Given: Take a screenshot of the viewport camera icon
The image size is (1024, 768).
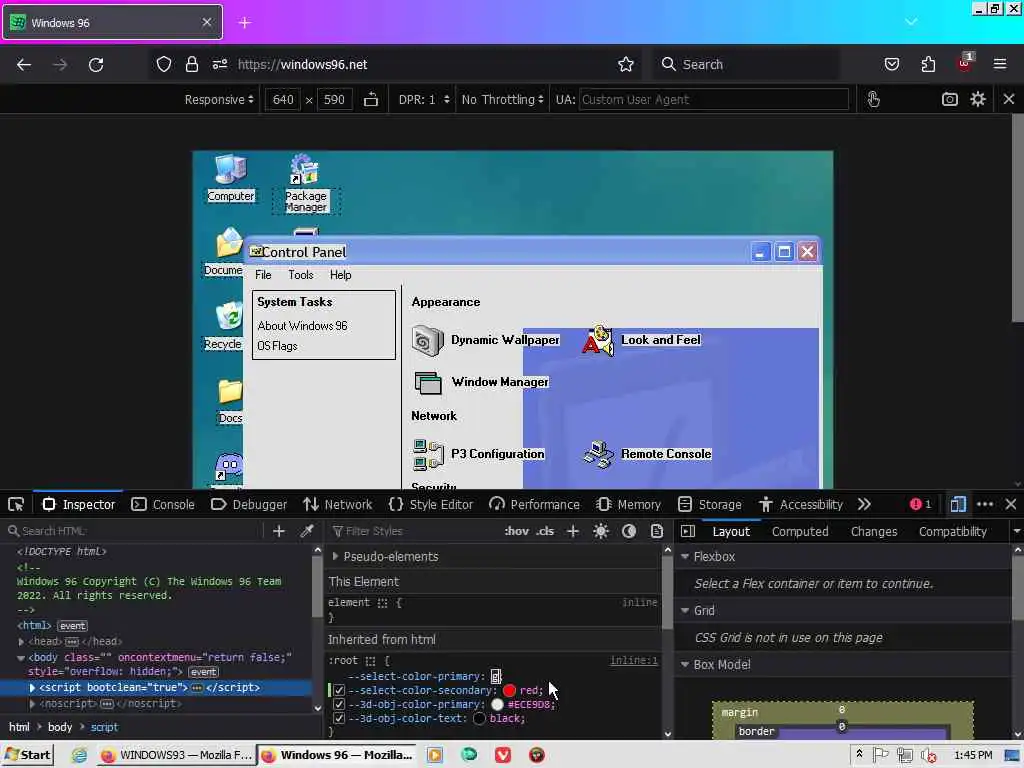Looking at the screenshot, I should tap(950, 99).
